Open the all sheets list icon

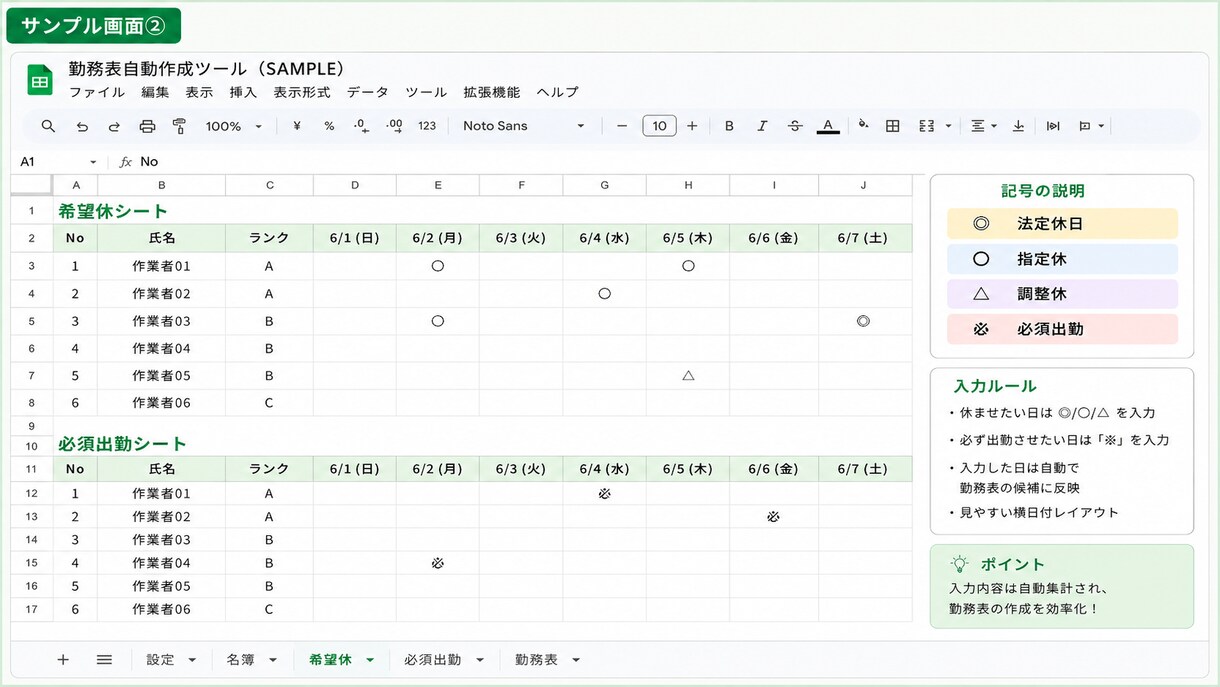point(104,660)
